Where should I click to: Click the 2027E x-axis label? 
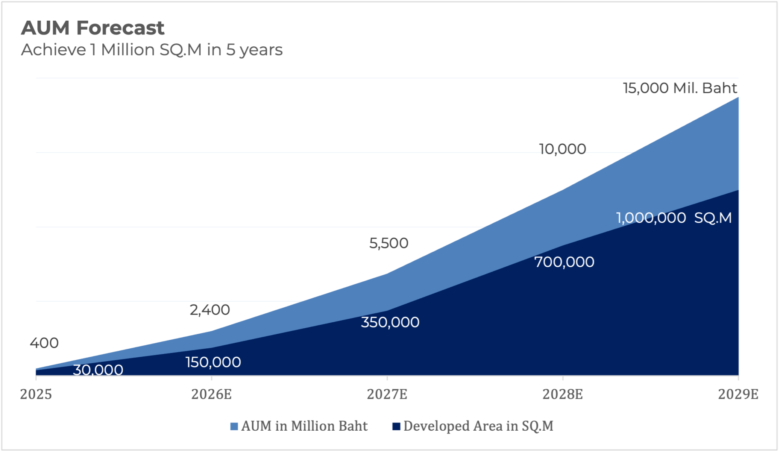387,393
